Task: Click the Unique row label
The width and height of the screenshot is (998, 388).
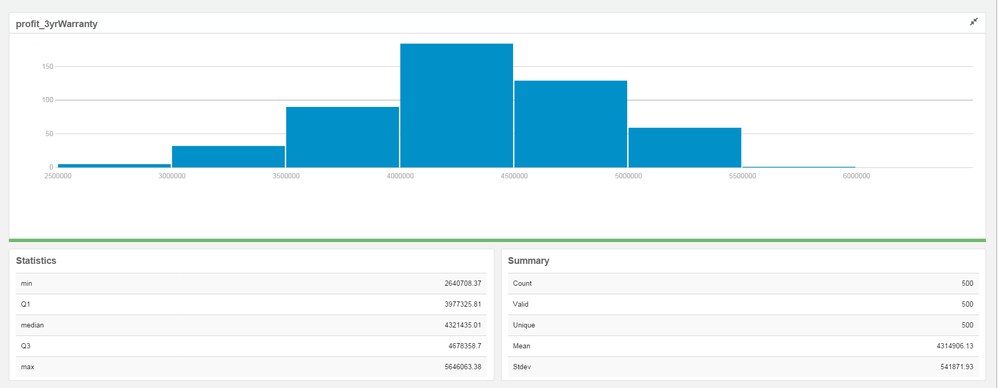Action: [x=524, y=325]
